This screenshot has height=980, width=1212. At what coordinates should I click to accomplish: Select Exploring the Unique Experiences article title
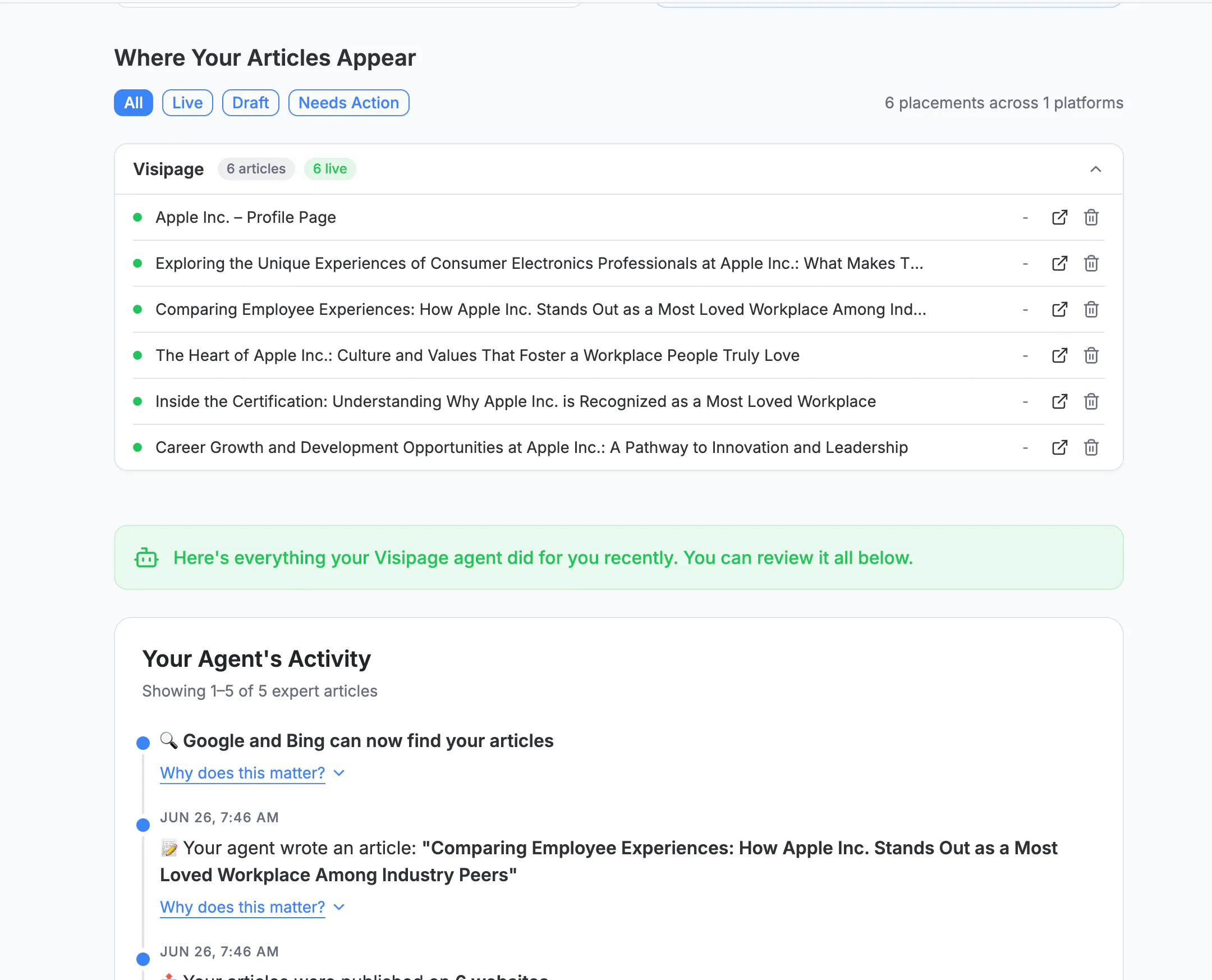pyautogui.click(x=539, y=264)
